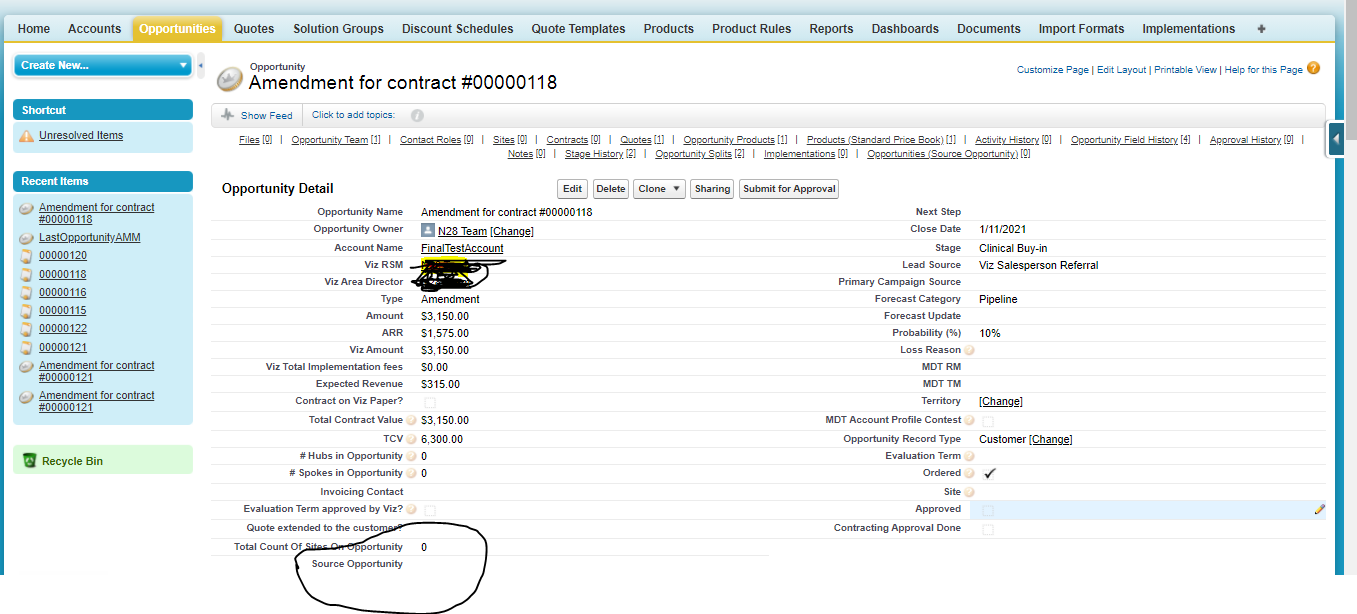The image size is (1357, 614).
Task: Open the Home tab
Action: 34,29
